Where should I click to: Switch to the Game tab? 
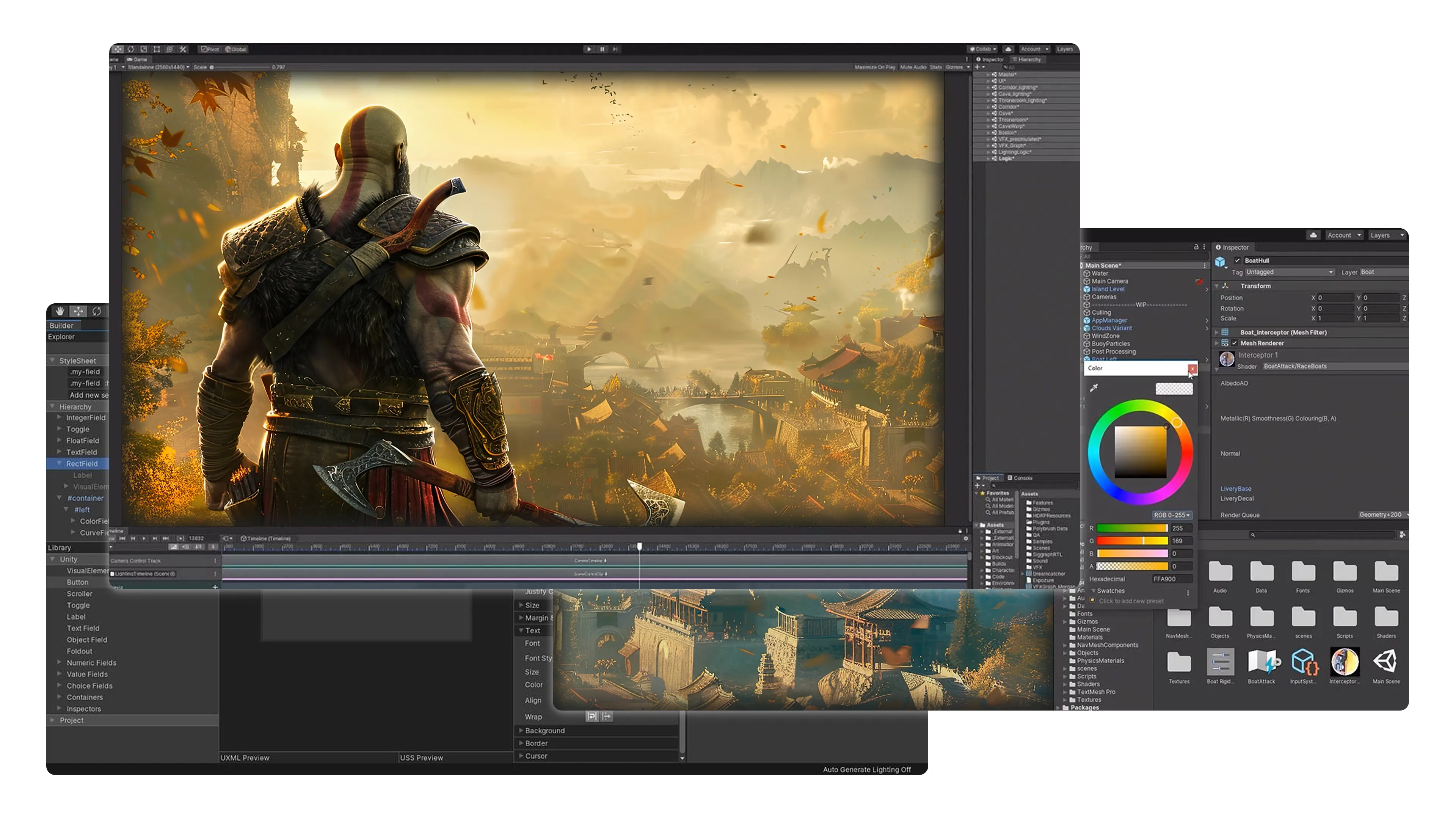point(136,60)
